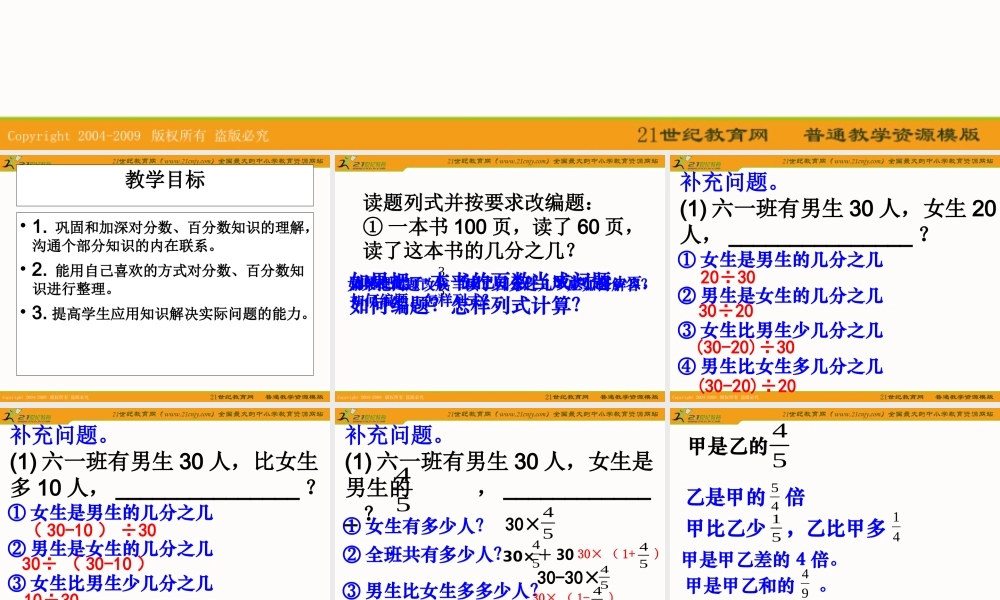Click the text '读题列式并按要求改编题:'
This screenshot has height=600, width=1000.
(478, 203)
